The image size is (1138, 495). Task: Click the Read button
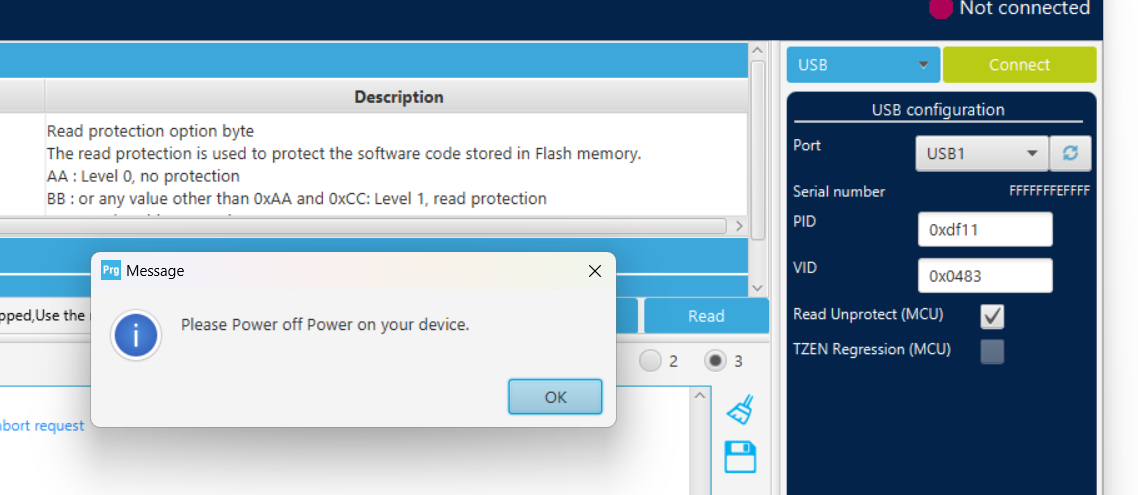click(706, 316)
